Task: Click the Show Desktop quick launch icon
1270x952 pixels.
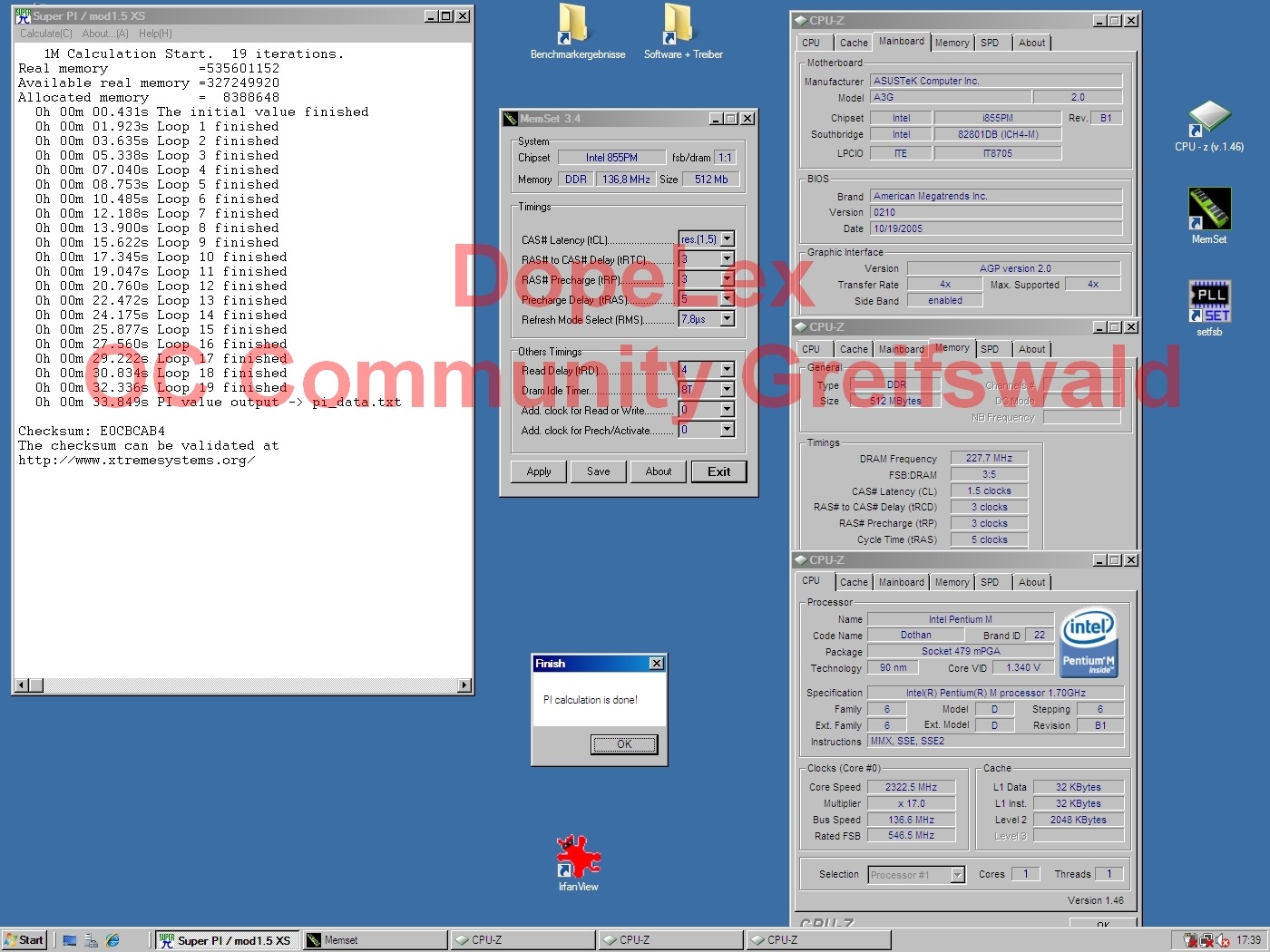Action: pos(70,940)
